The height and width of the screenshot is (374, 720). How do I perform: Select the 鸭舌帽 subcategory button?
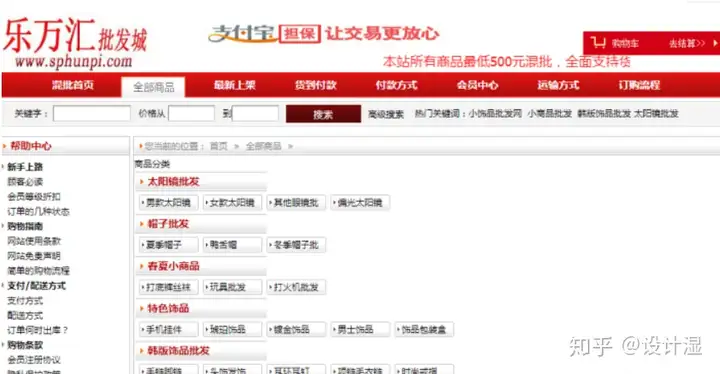(232, 245)
